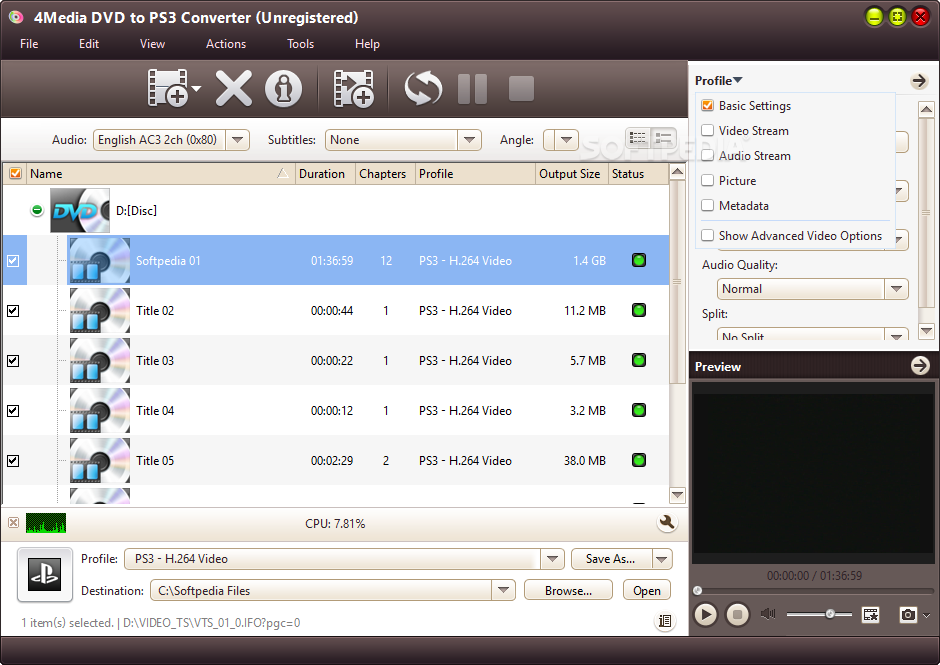Click the wrench settings icon near CPU
The image size is (940, 665).
pyautogui.click(x=666, y=522)
